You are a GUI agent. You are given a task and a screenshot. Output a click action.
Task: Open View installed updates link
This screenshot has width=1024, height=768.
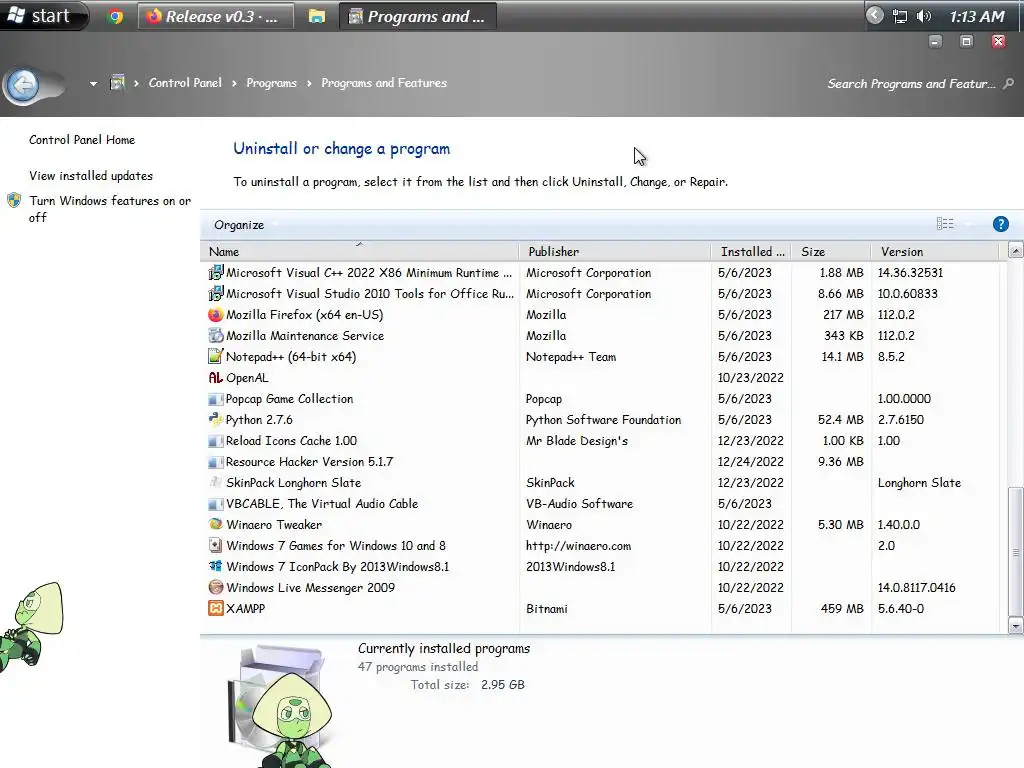(x=91, y=176)
